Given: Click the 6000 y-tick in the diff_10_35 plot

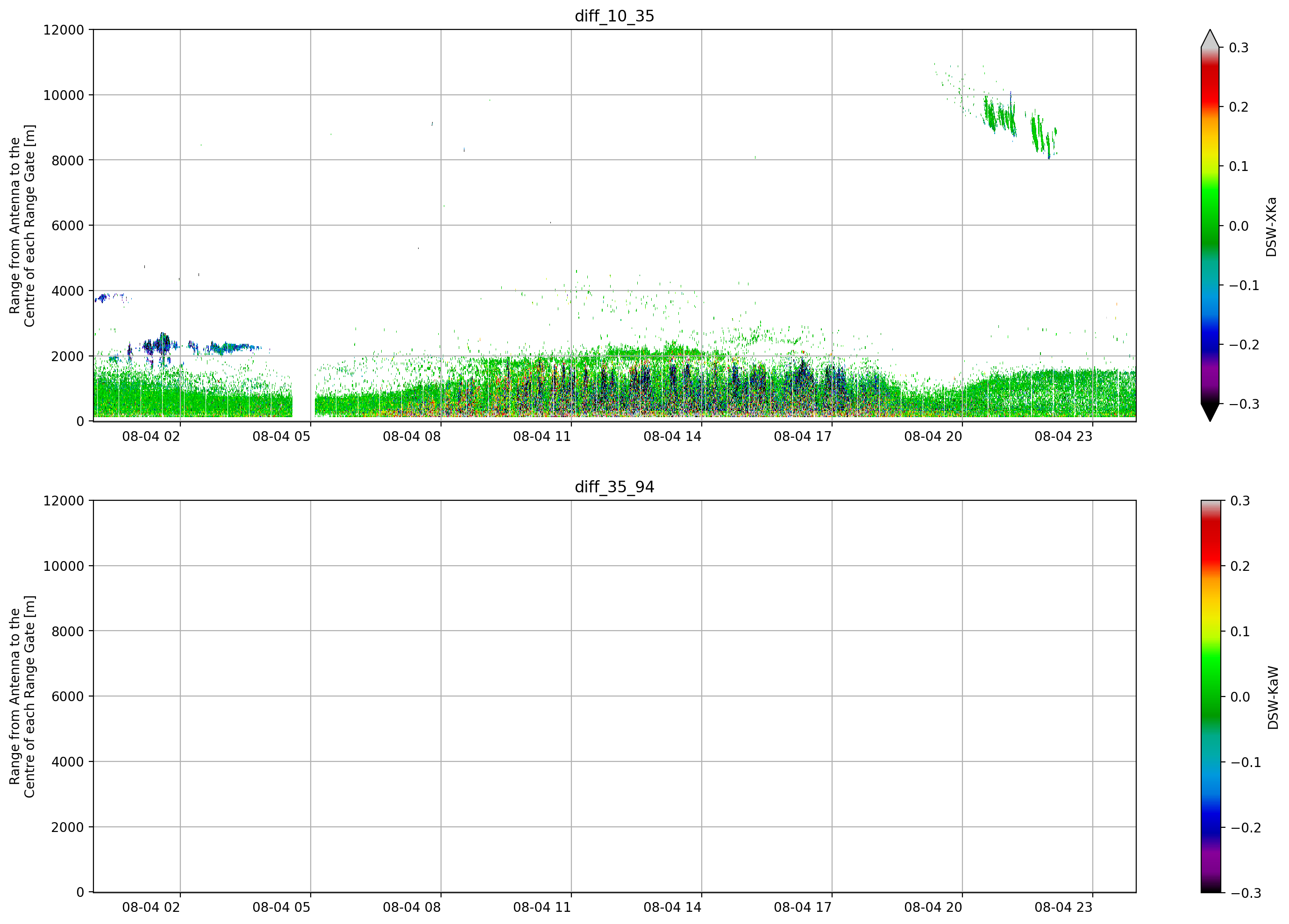Looking at the screenshot, I should pyautogui.click(x=68, y=226).
